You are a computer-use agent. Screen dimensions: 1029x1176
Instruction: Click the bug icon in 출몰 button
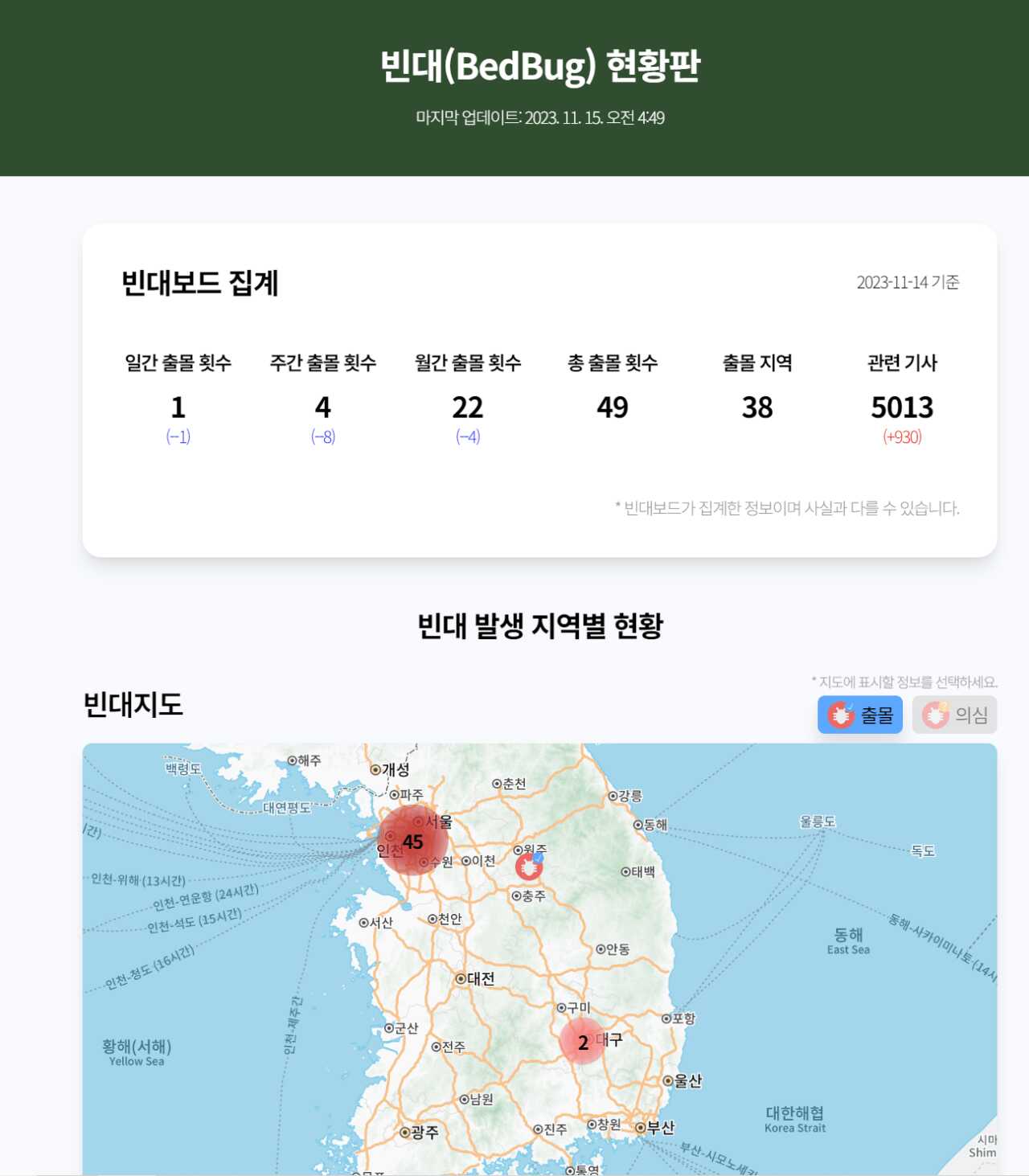(841, 715)
